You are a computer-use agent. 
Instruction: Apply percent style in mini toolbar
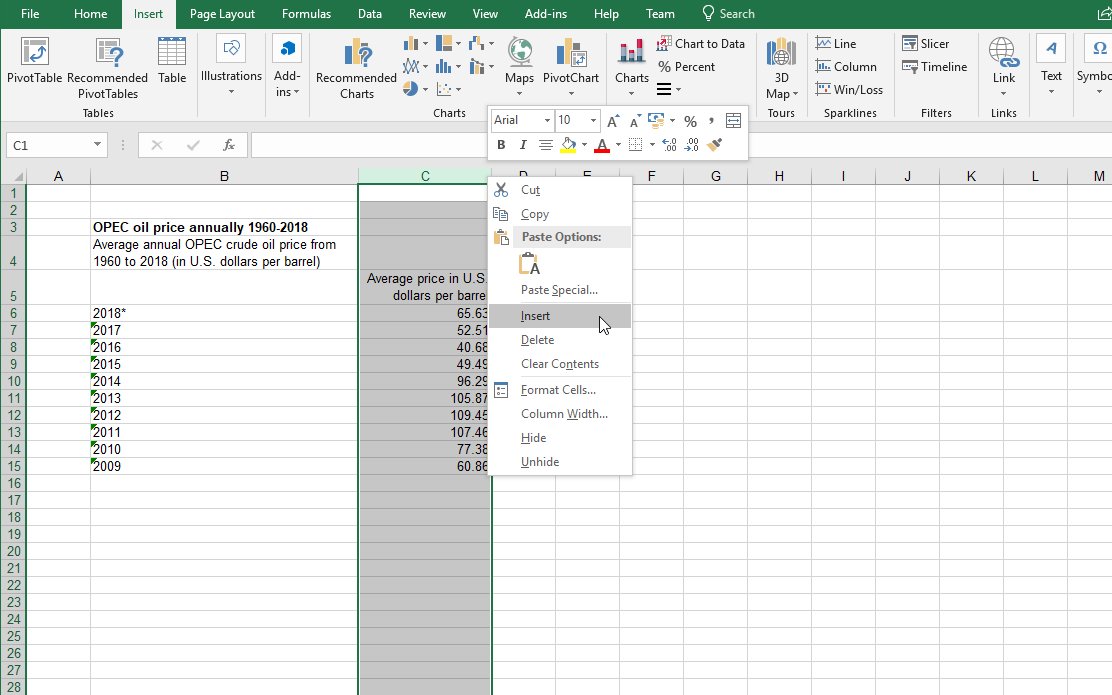(x=690, y=121)
